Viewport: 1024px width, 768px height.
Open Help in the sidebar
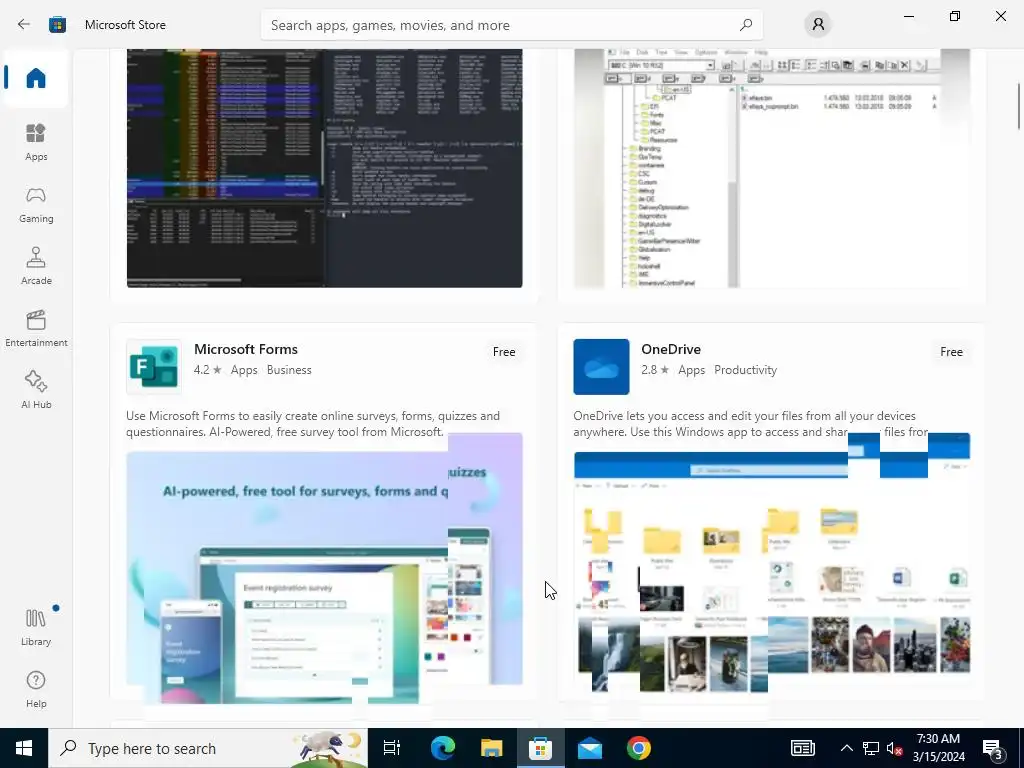36,689
